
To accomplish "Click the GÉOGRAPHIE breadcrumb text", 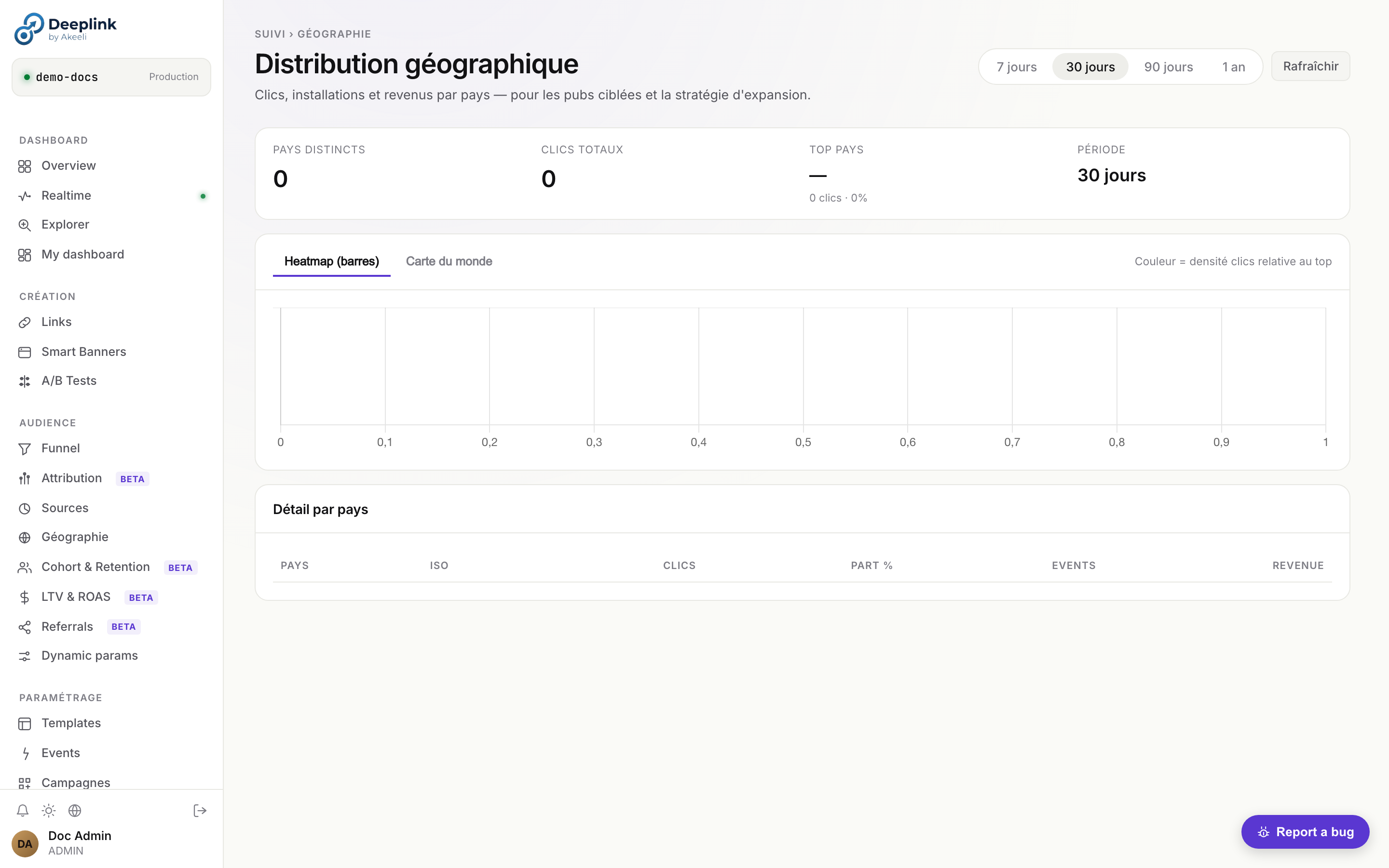I will tap(334, 34).
